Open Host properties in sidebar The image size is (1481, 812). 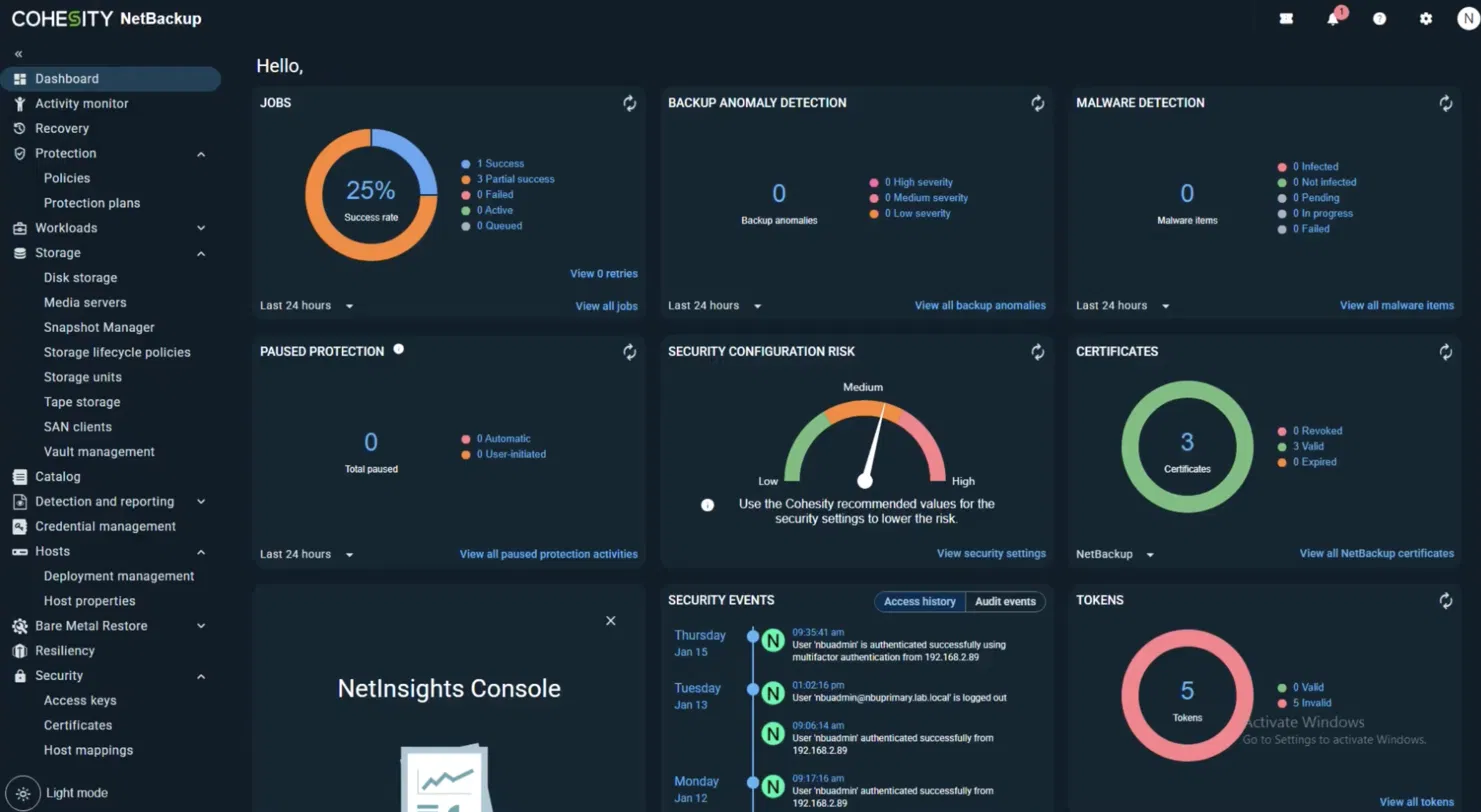89,601
